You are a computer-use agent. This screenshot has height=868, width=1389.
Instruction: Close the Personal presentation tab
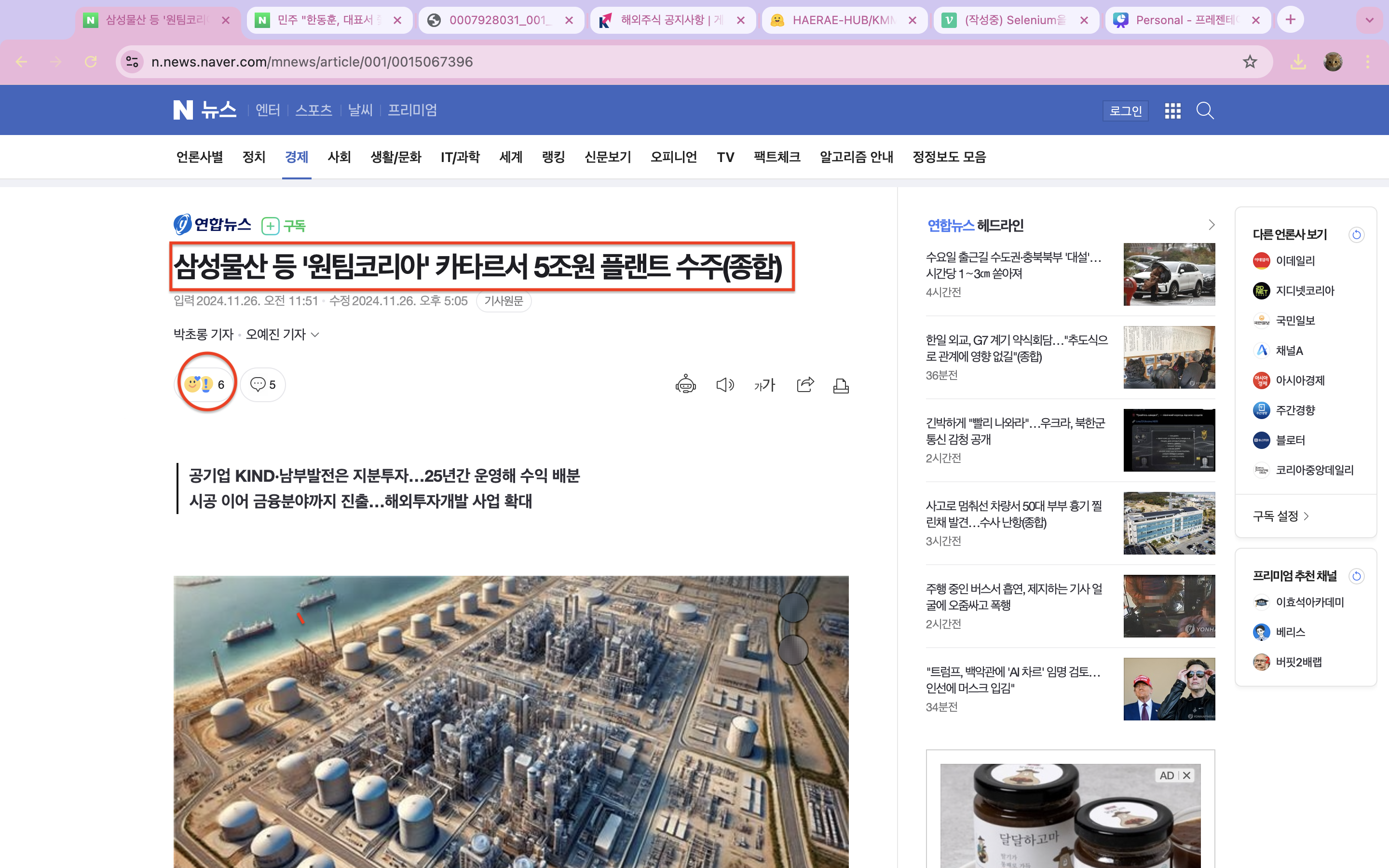(1256, 20)
